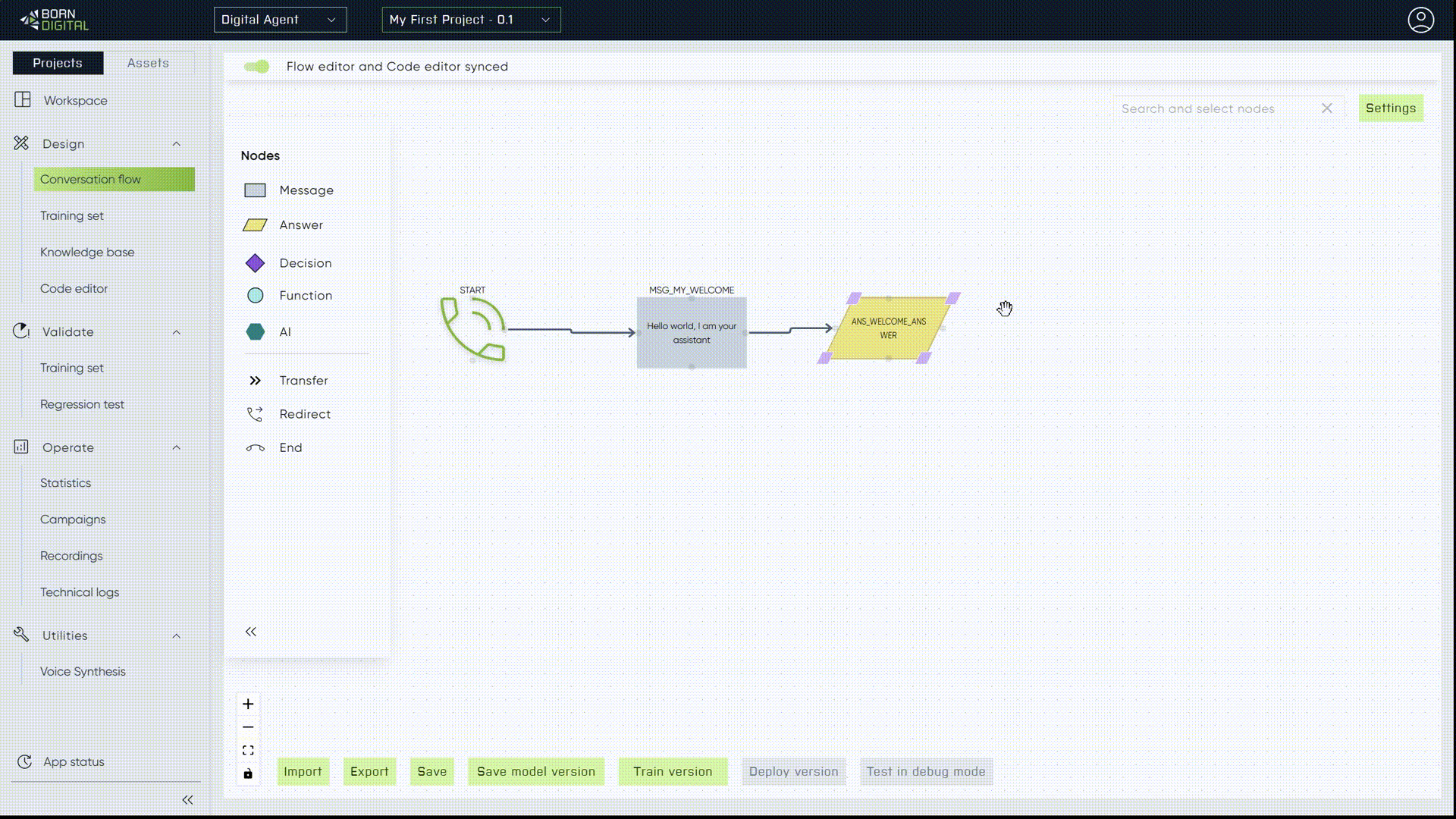
Task: Select the End node icon
Action: pos(256,447)
